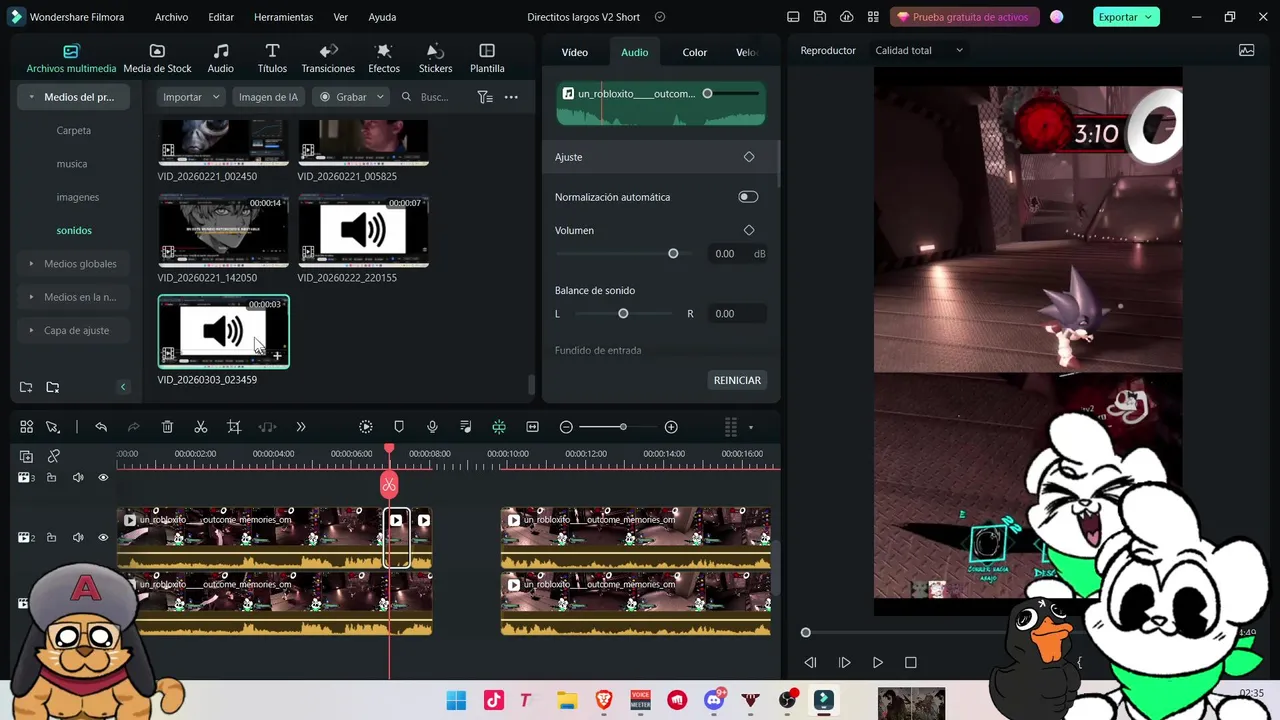The image size is (1280, 720).
Task: Open the Media de Stock tab
Action: [x=157, y=59]
